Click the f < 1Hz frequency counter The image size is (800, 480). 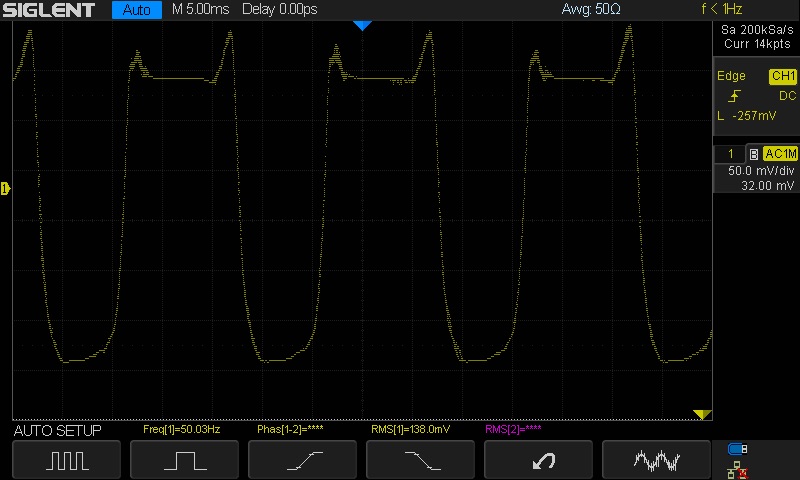click(721, 9)
